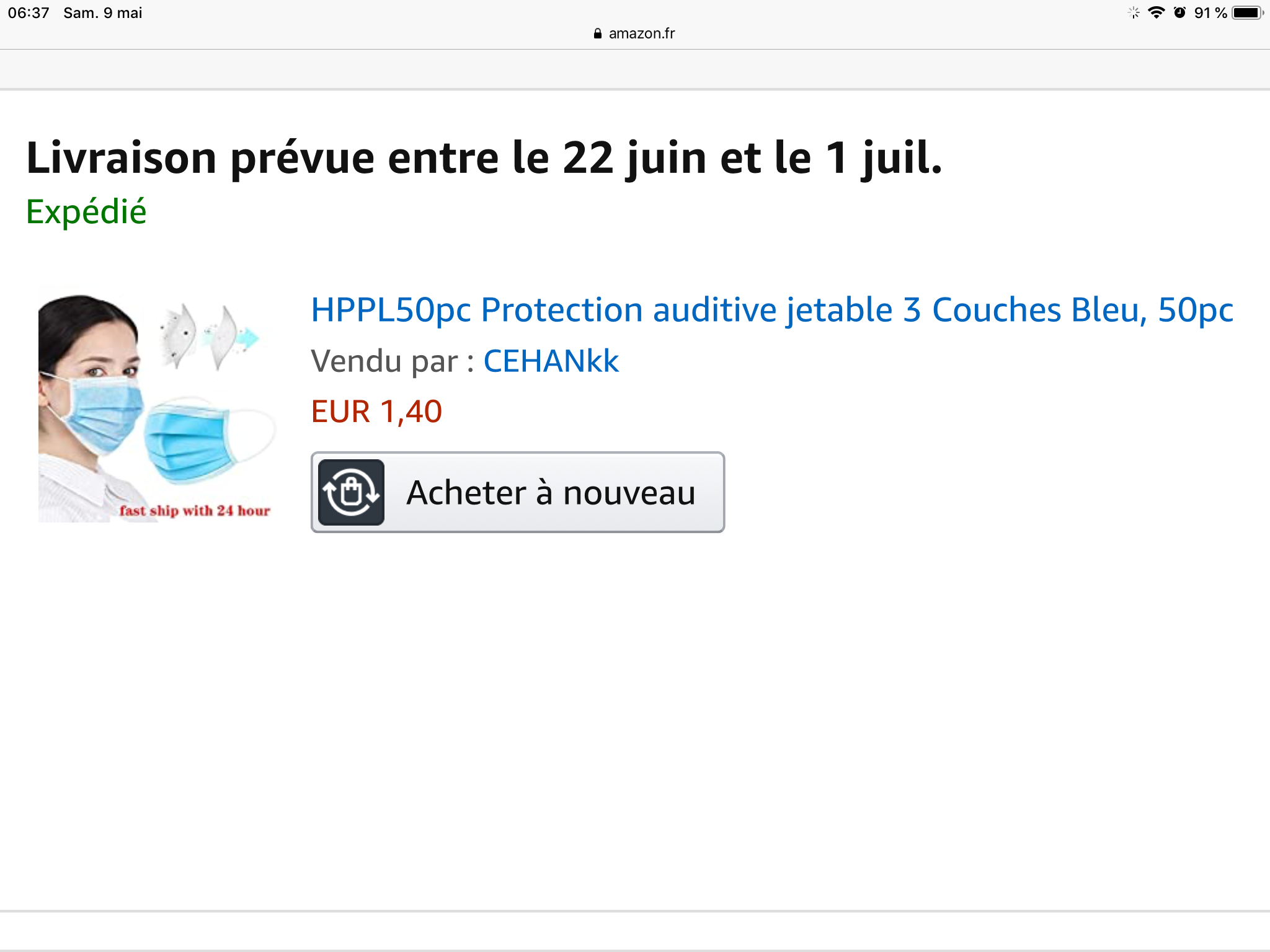Click the red fast ship caption on image
Viewport: 1270px width, 952px height.
click(x=195, y=511)
